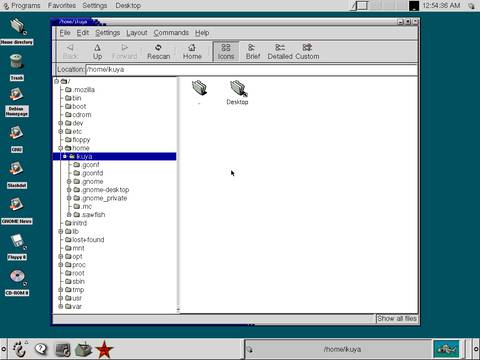480x360 pixels.
Task: Open the Layout menu
Action: tap(137, 33)
